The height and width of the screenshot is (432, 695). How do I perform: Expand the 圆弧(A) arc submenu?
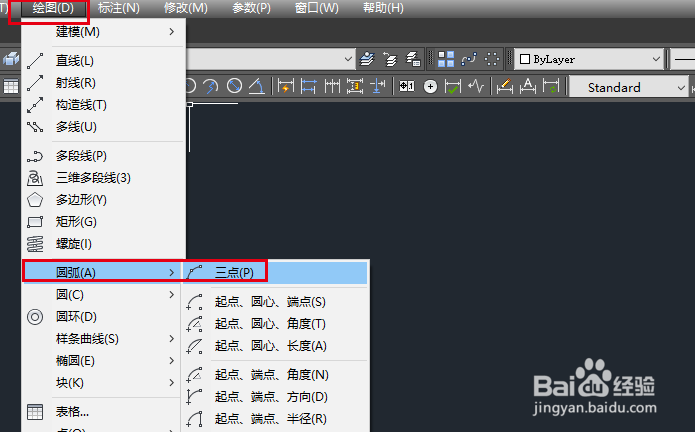tap(102, 272)
